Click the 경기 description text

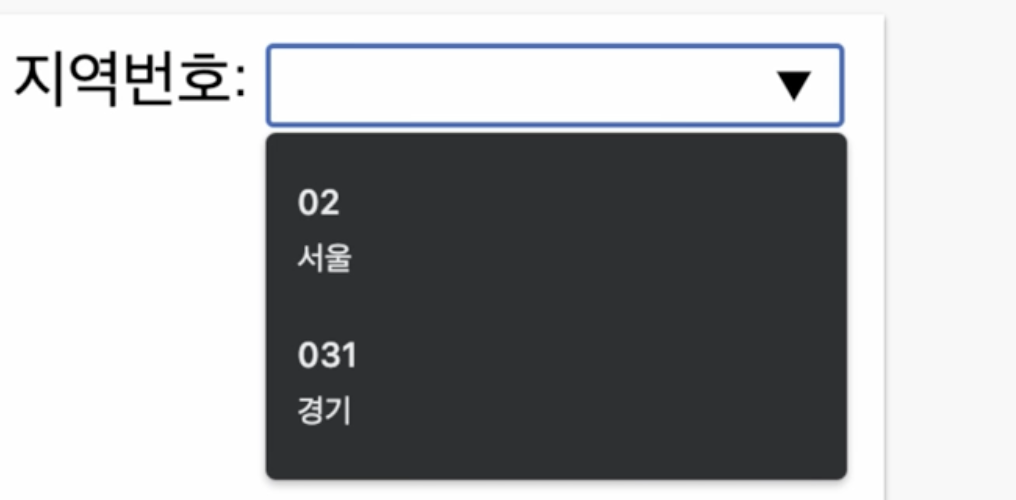click(324, 411)
